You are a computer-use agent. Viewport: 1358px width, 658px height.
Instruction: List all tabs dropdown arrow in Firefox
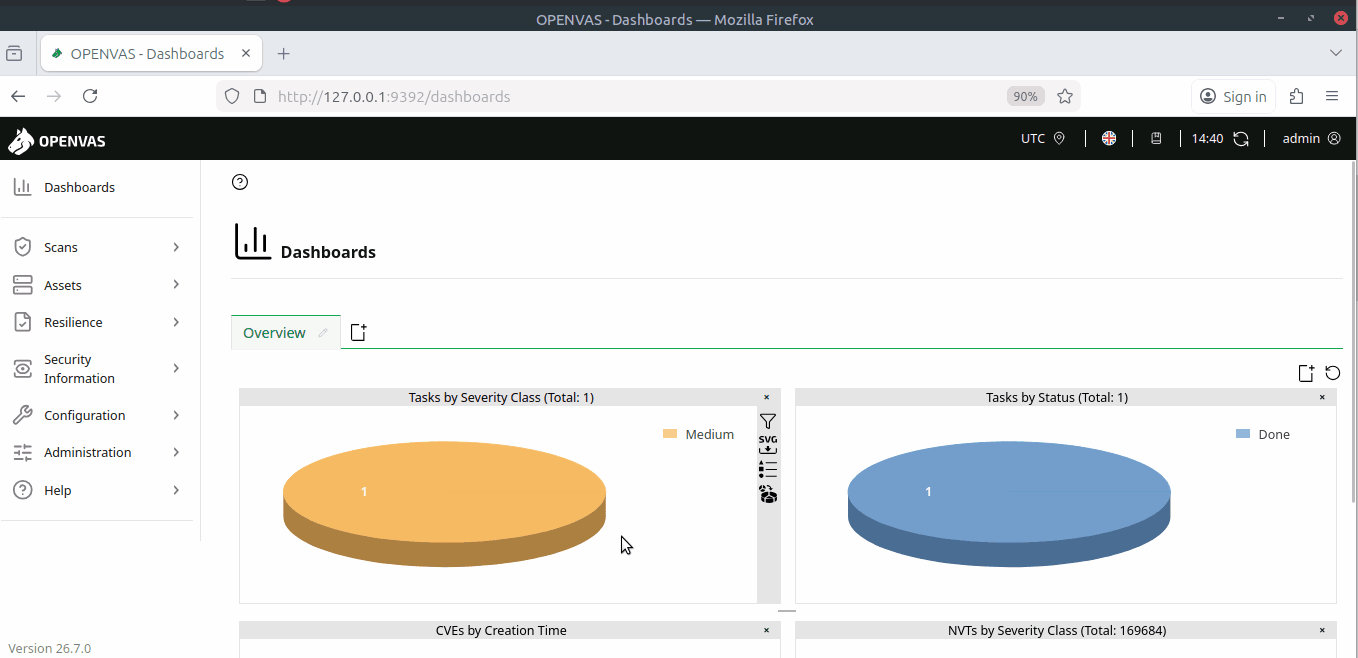click(x=1336, y=53)
